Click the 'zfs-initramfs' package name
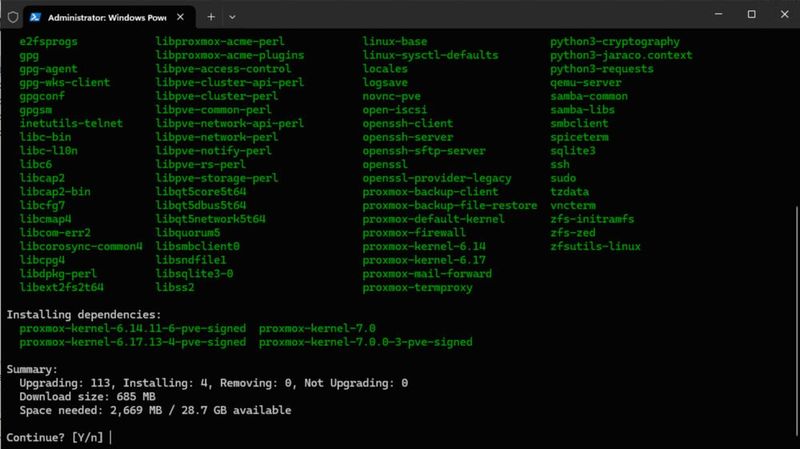Screen dimensions: 800x449 coord(592,219)
